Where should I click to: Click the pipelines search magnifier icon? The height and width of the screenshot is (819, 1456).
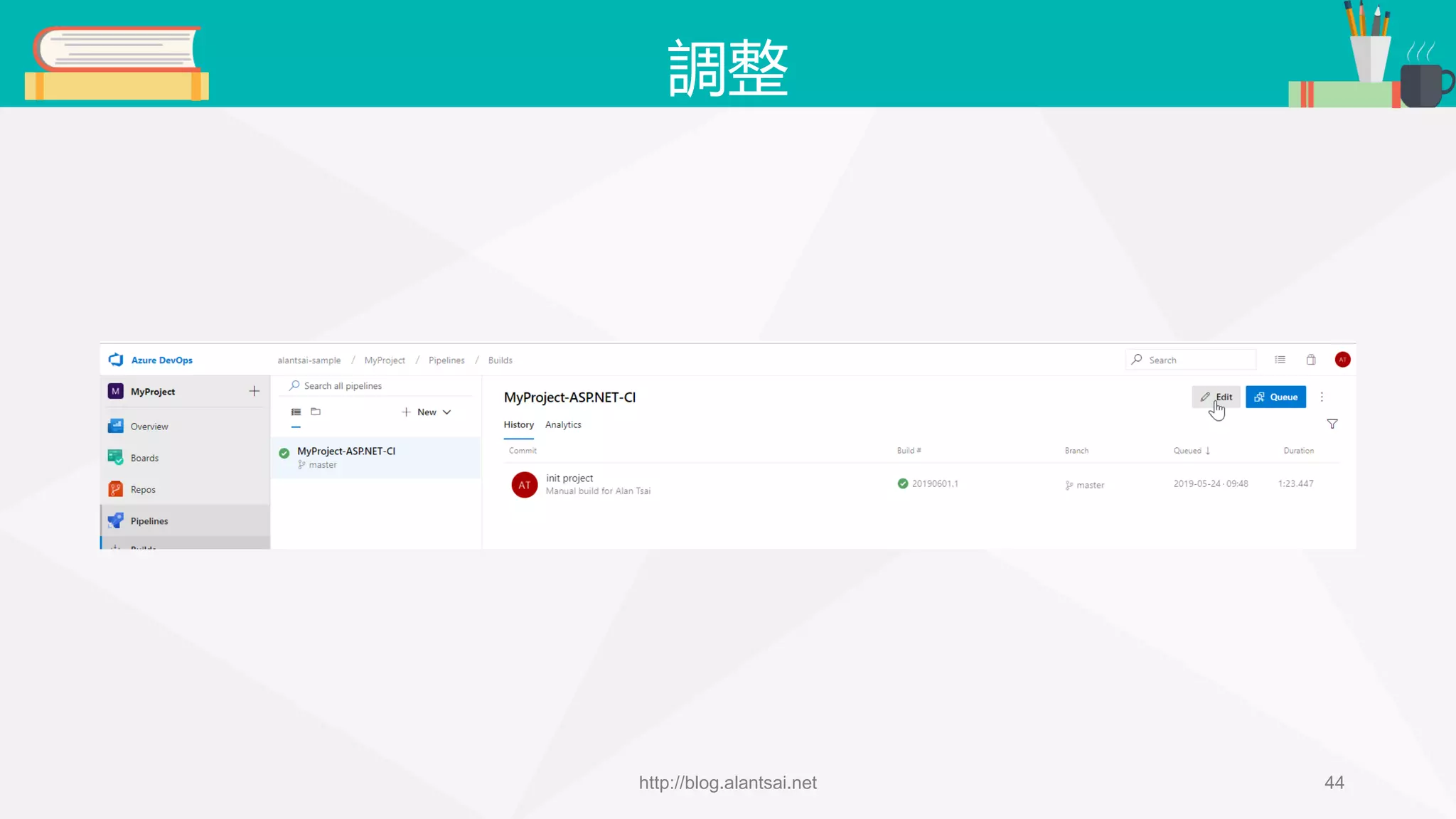point(294,385)
